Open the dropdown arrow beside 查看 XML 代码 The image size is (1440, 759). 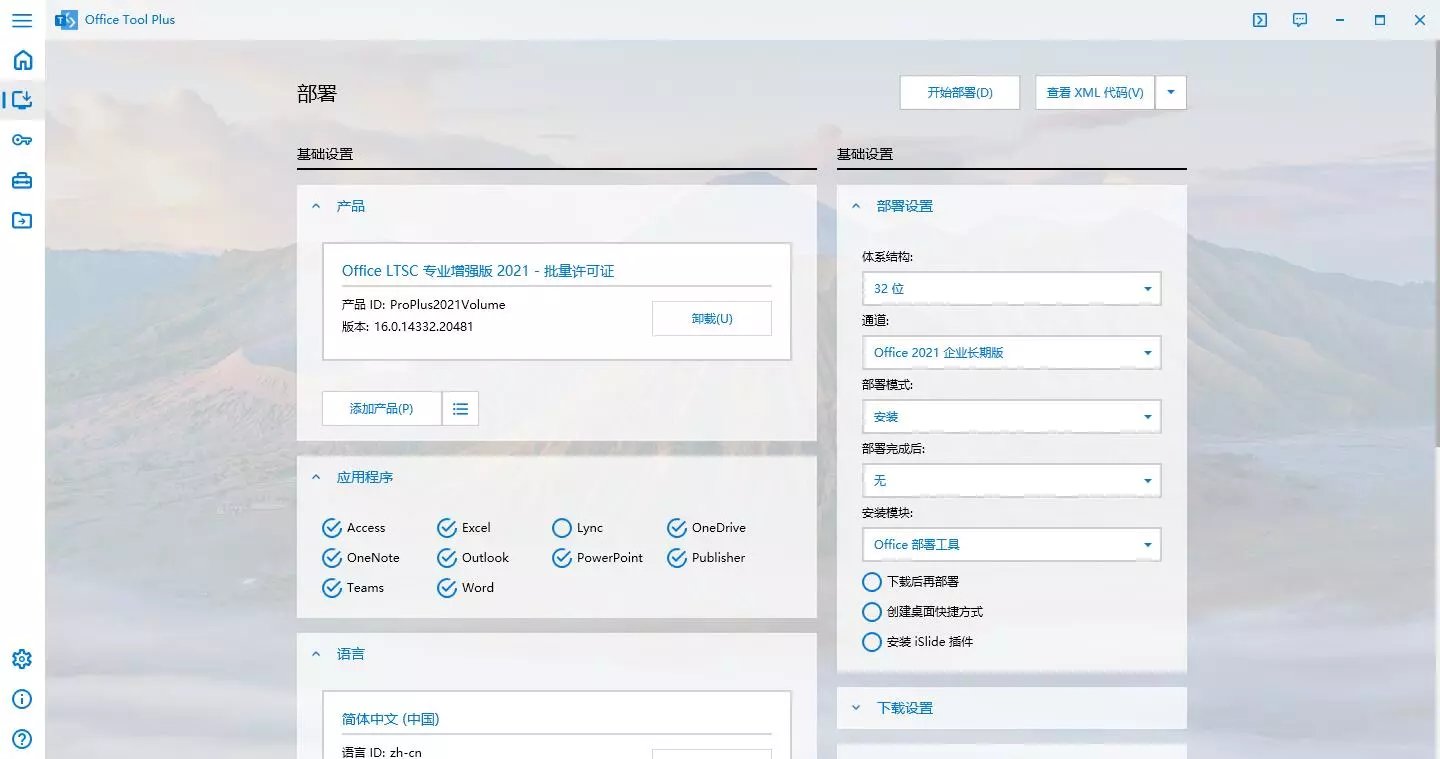point(1170,92)
